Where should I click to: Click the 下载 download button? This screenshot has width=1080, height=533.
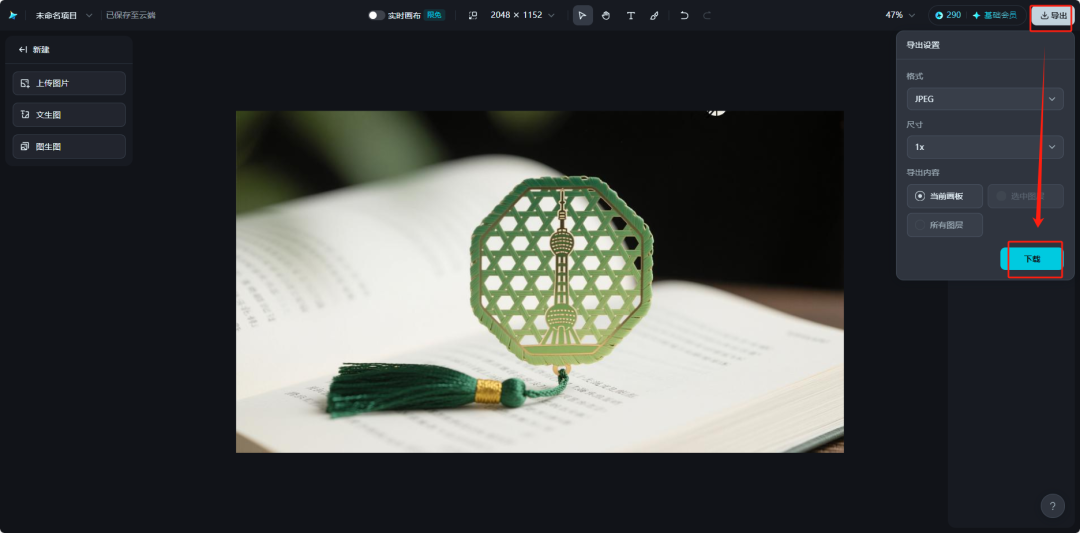[1031, 259]
